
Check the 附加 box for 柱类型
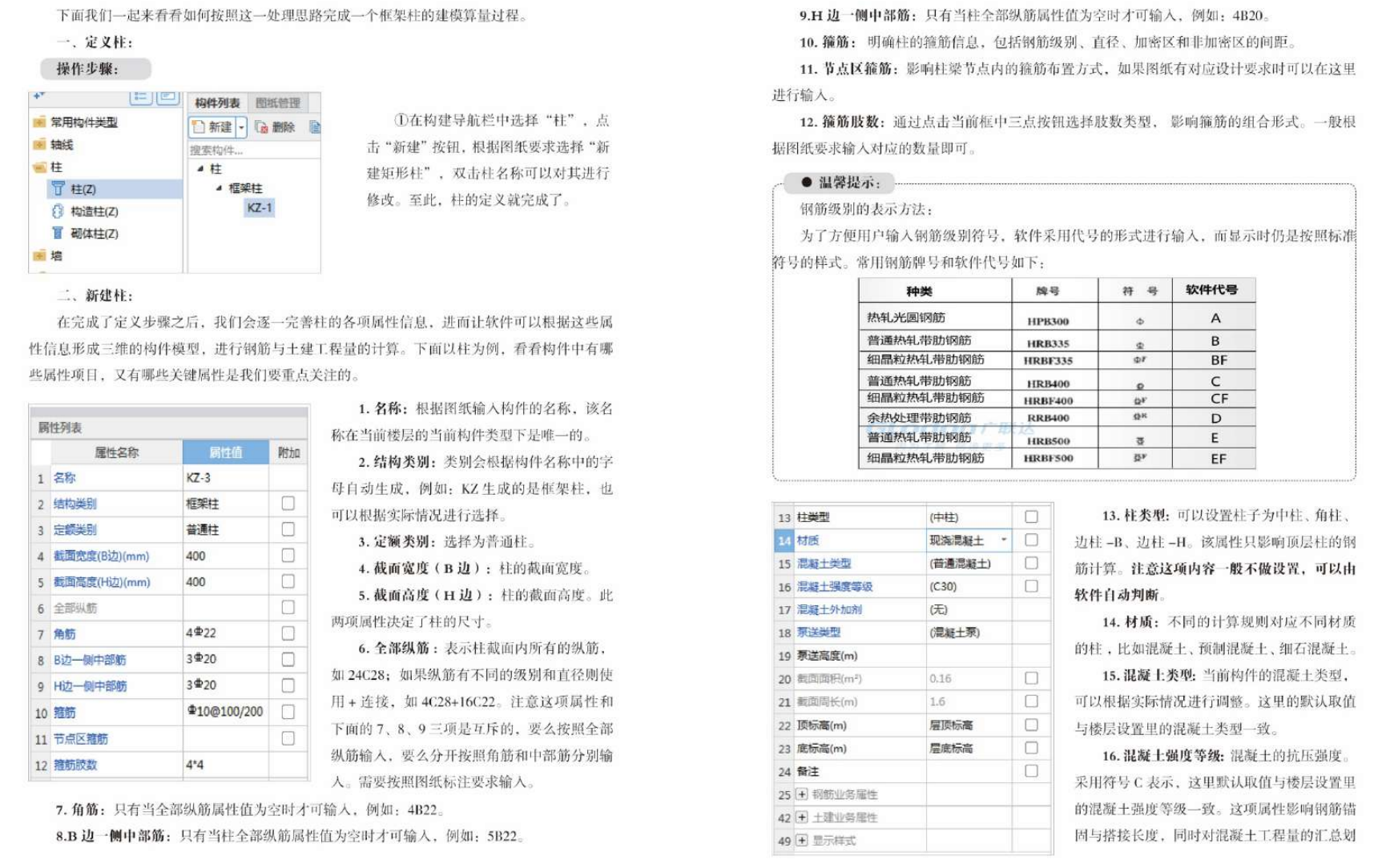click(x=1031, y=516)
